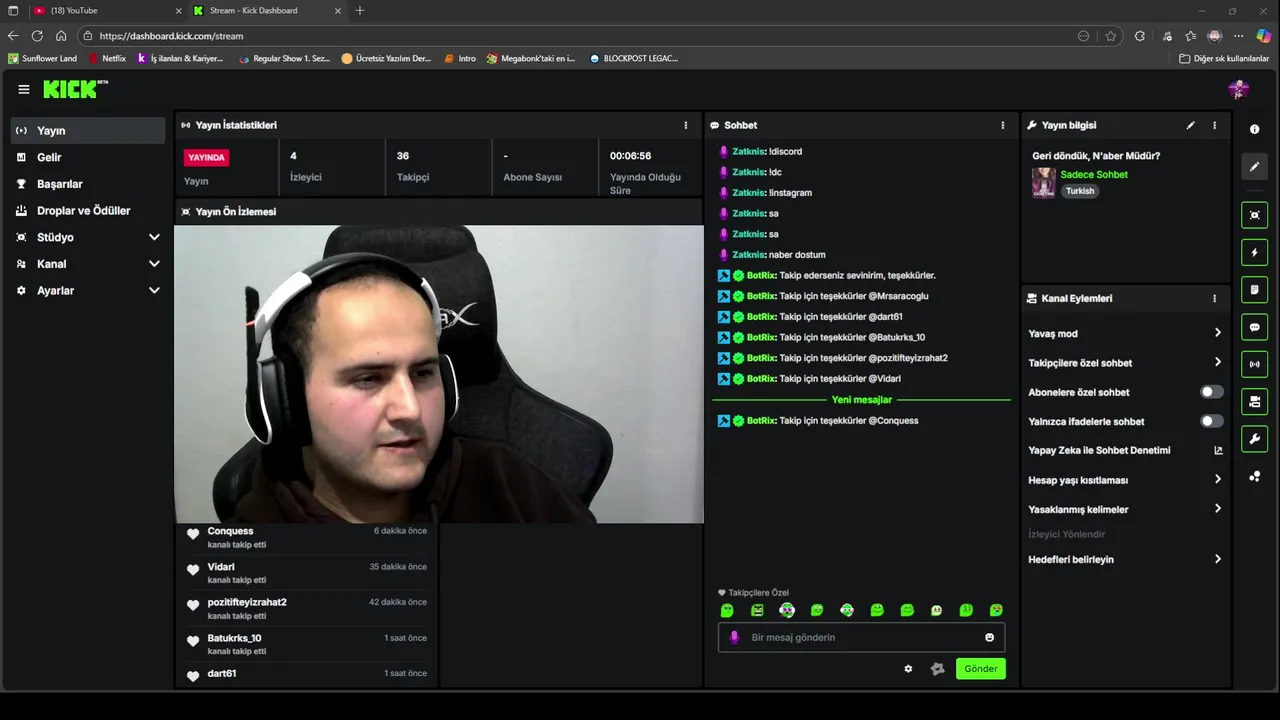The width and height of the screenshot is (1280, 720).
Task: Open Yayın İstatistikleri panel options menu
Action: (x=686, y=125)
